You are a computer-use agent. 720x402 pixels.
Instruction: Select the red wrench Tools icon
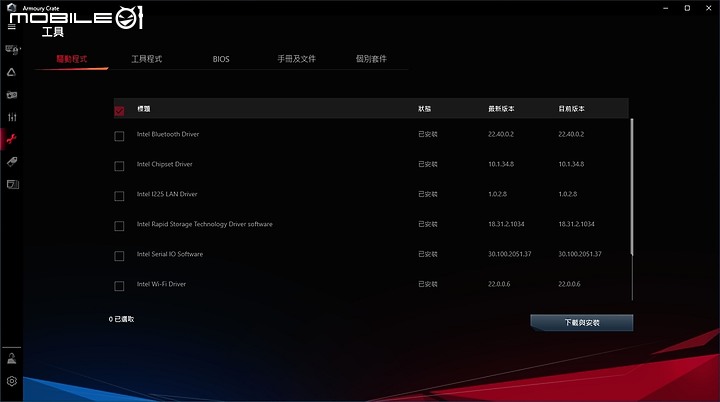pos(11,139)
